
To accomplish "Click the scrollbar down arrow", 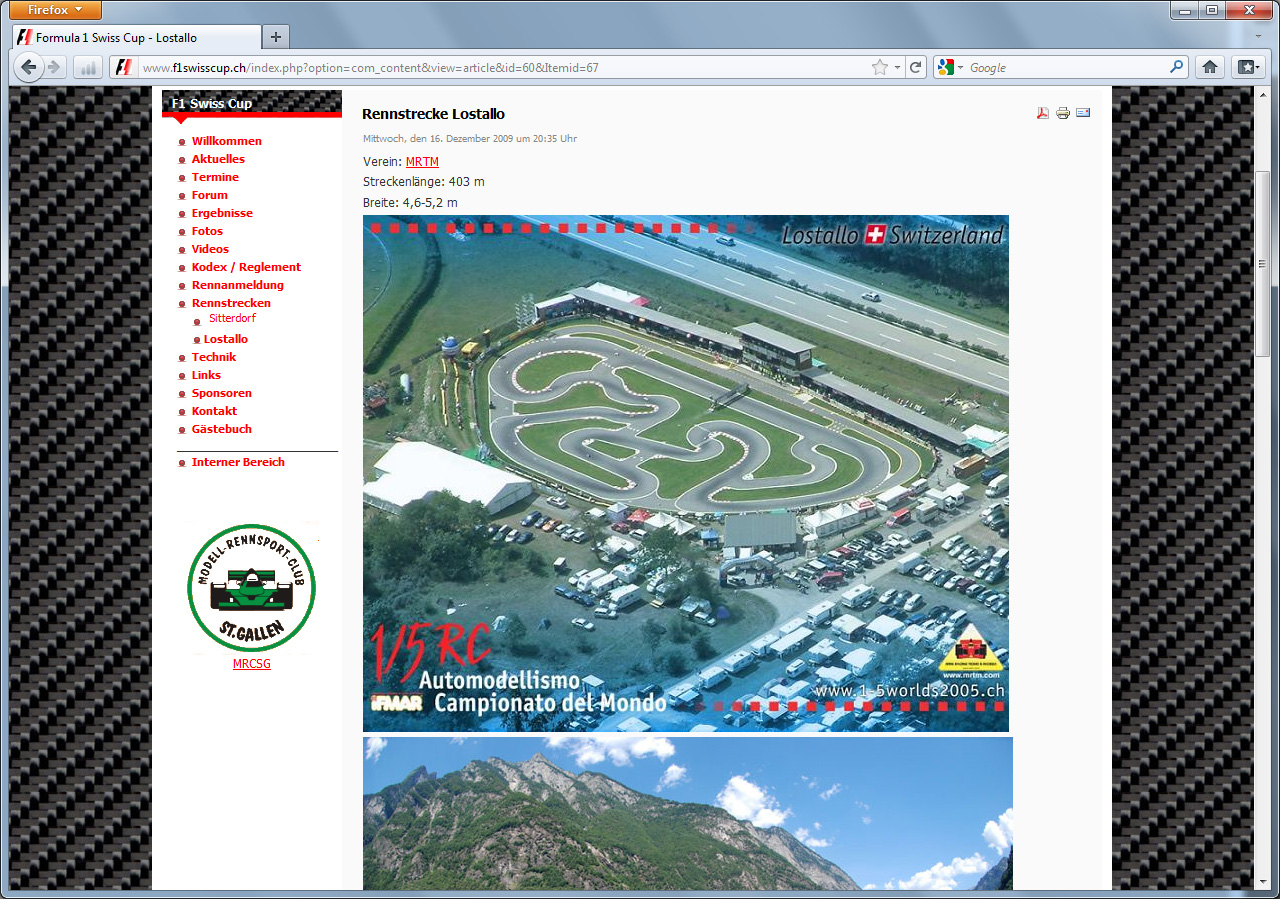I will click(x=1263, y=882).
